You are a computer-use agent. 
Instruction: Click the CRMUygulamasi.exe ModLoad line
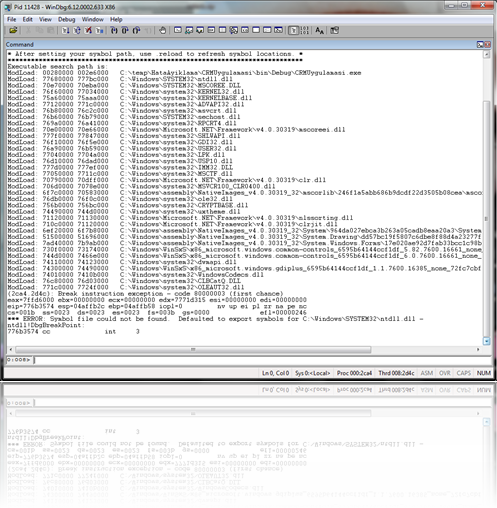[184, 73]
